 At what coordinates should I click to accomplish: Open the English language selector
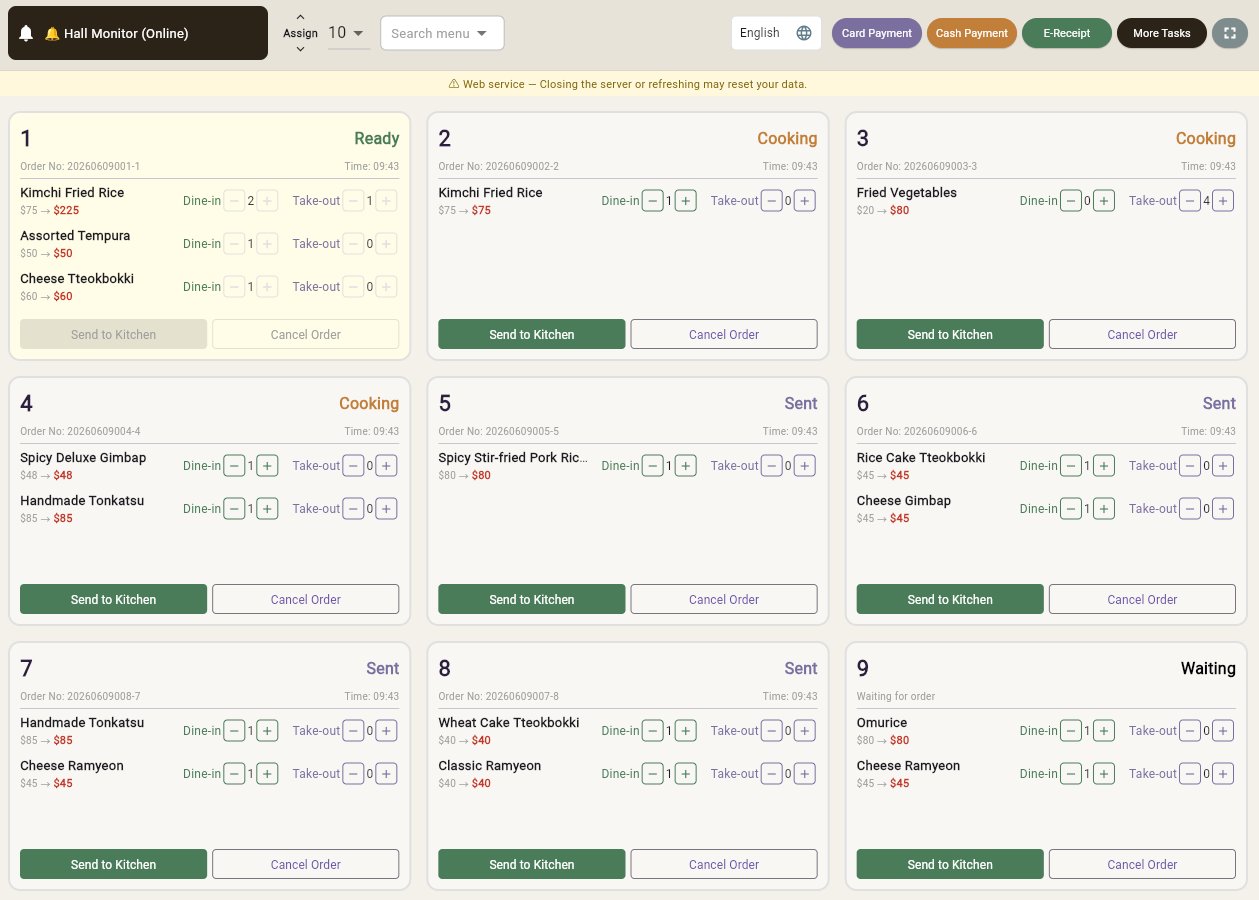[x=776, y=33]
